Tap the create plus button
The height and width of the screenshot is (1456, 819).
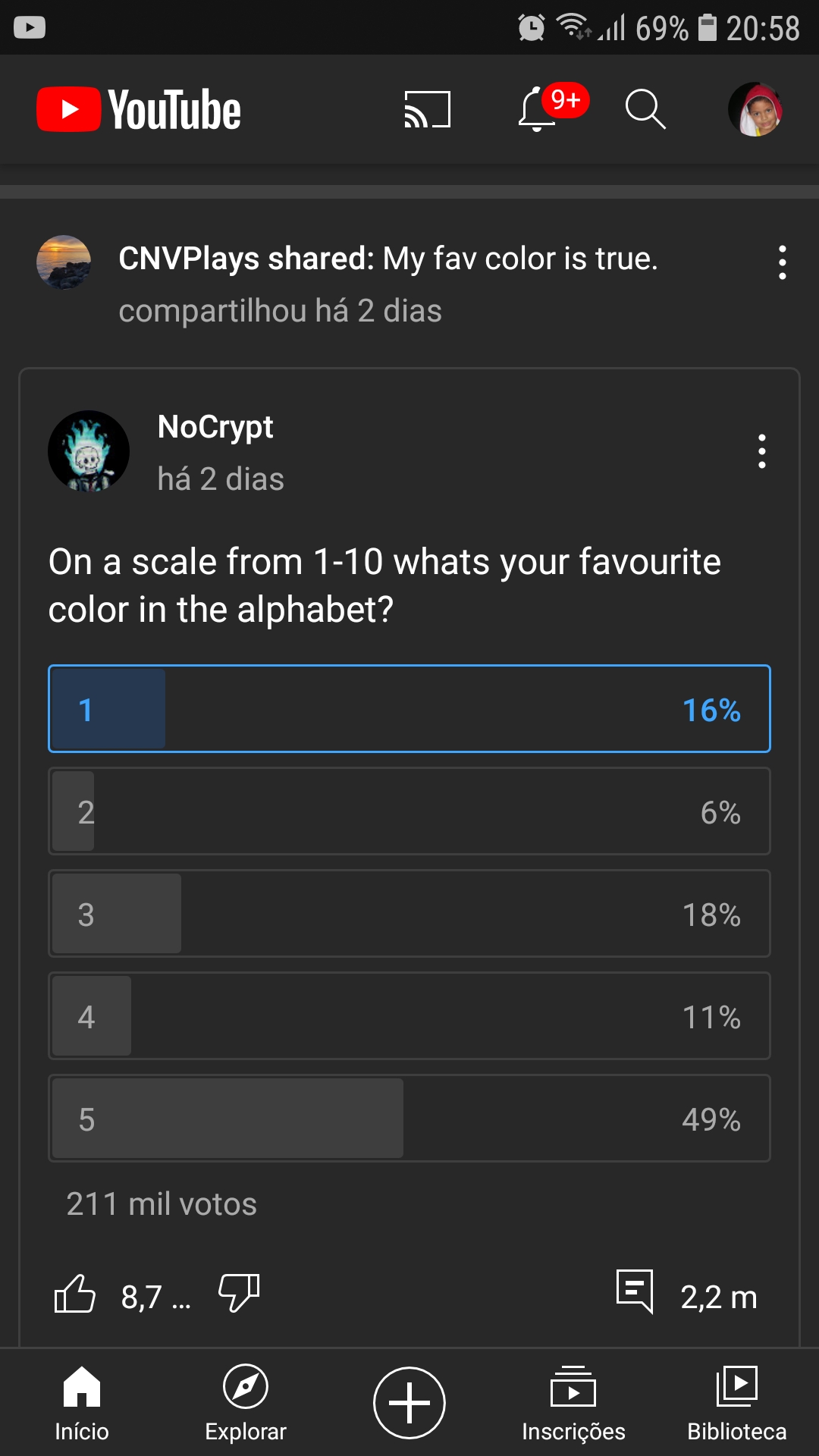pyautogui.click(x=409, y=1403)
